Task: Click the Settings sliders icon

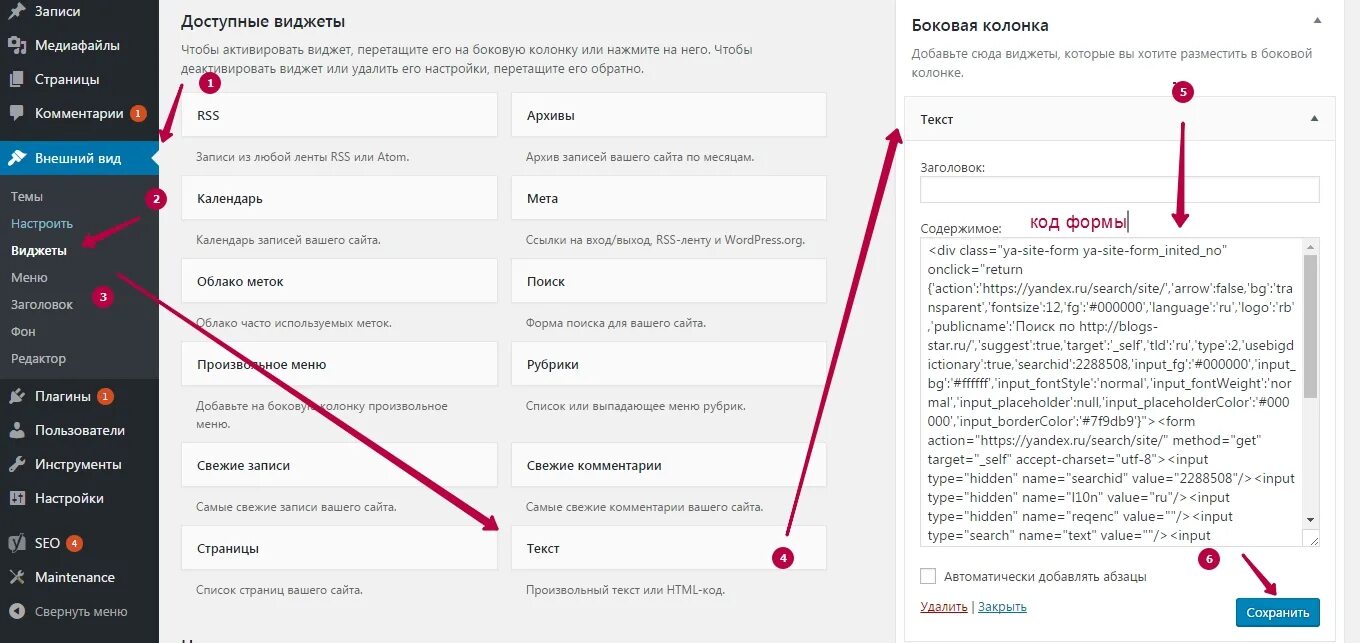Action: click(x=17, y=498)
